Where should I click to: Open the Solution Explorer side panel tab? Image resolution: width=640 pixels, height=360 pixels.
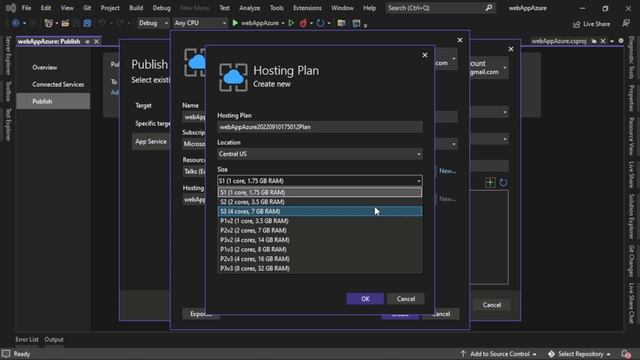tap(631, 216)
